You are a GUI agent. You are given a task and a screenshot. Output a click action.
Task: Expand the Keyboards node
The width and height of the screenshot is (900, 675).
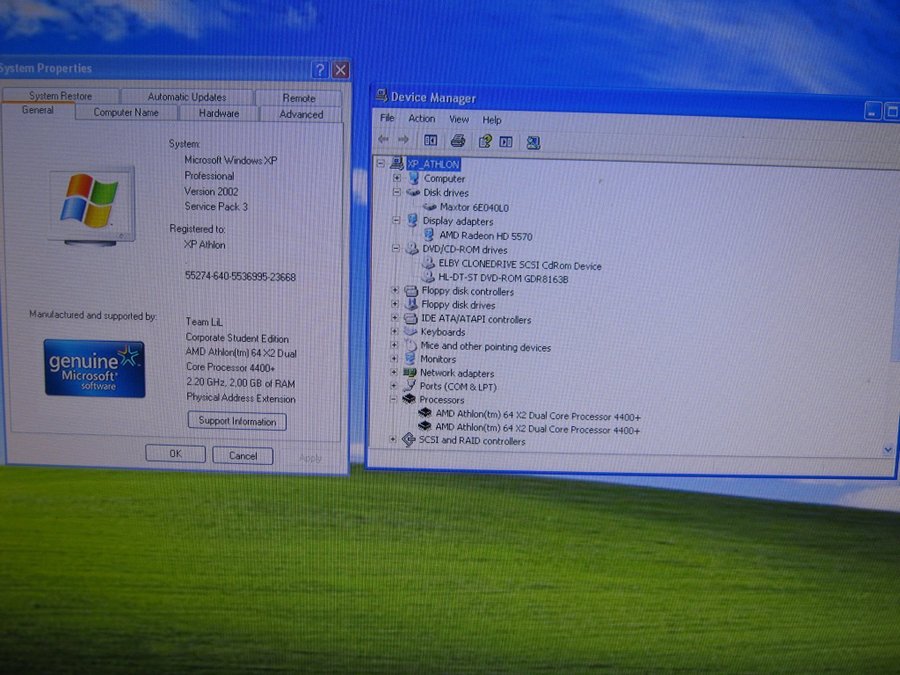coord(396,331)
